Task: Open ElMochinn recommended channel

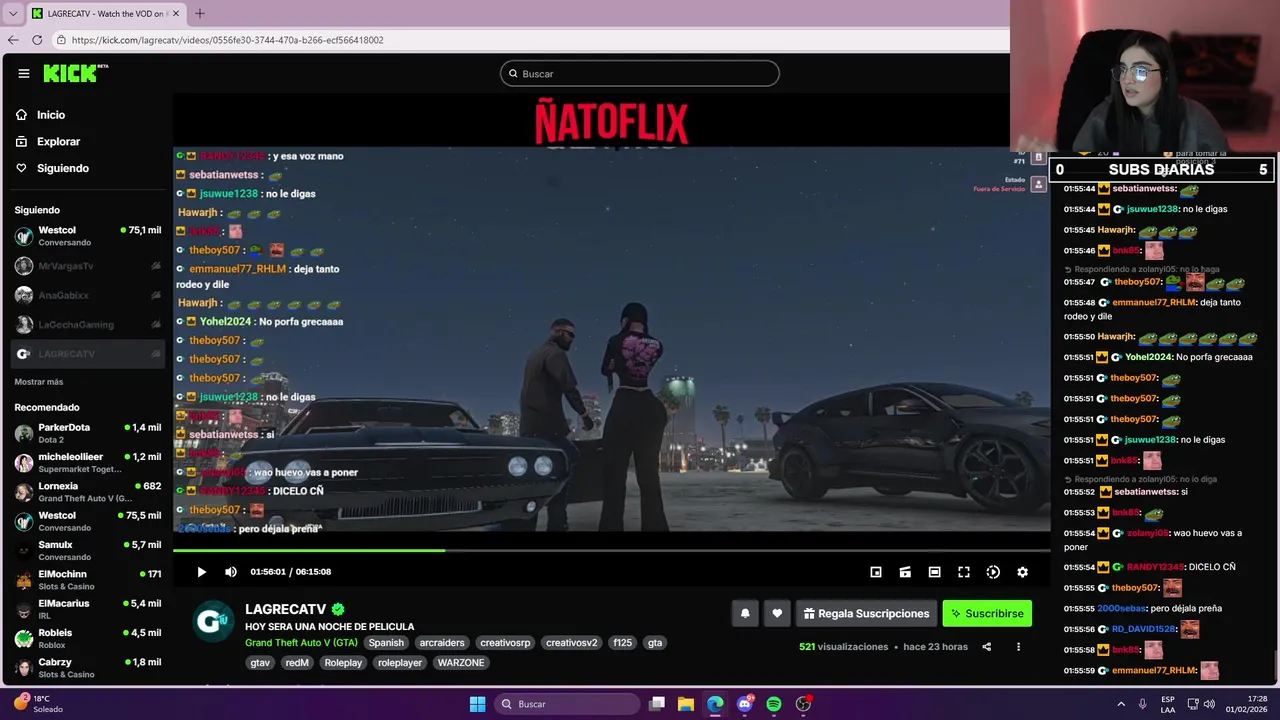Action: coord(88,580)
